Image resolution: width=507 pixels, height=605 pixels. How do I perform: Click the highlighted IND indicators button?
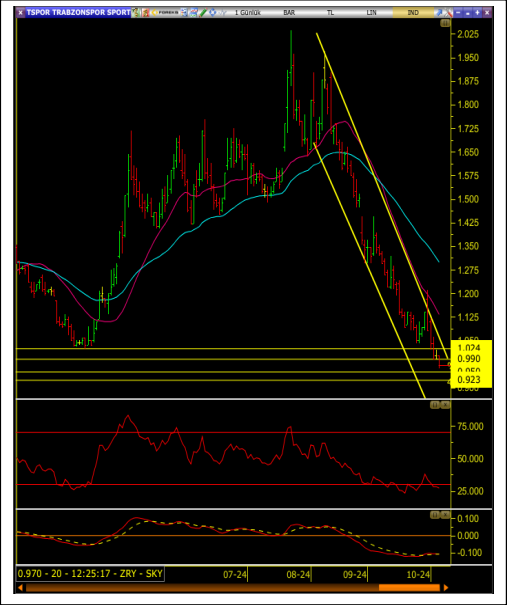click(413, 12)
